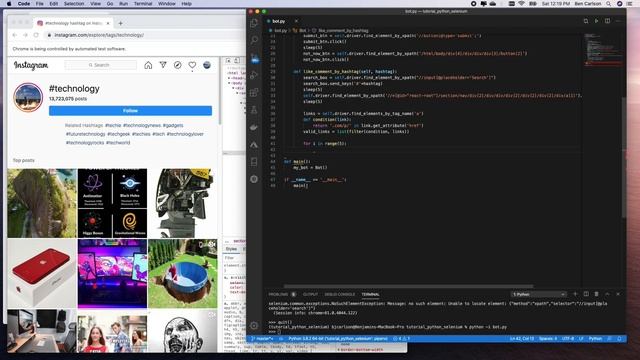Screen dimensions: 640x360
Task: Open the File menu
Action: coord(40,4)
